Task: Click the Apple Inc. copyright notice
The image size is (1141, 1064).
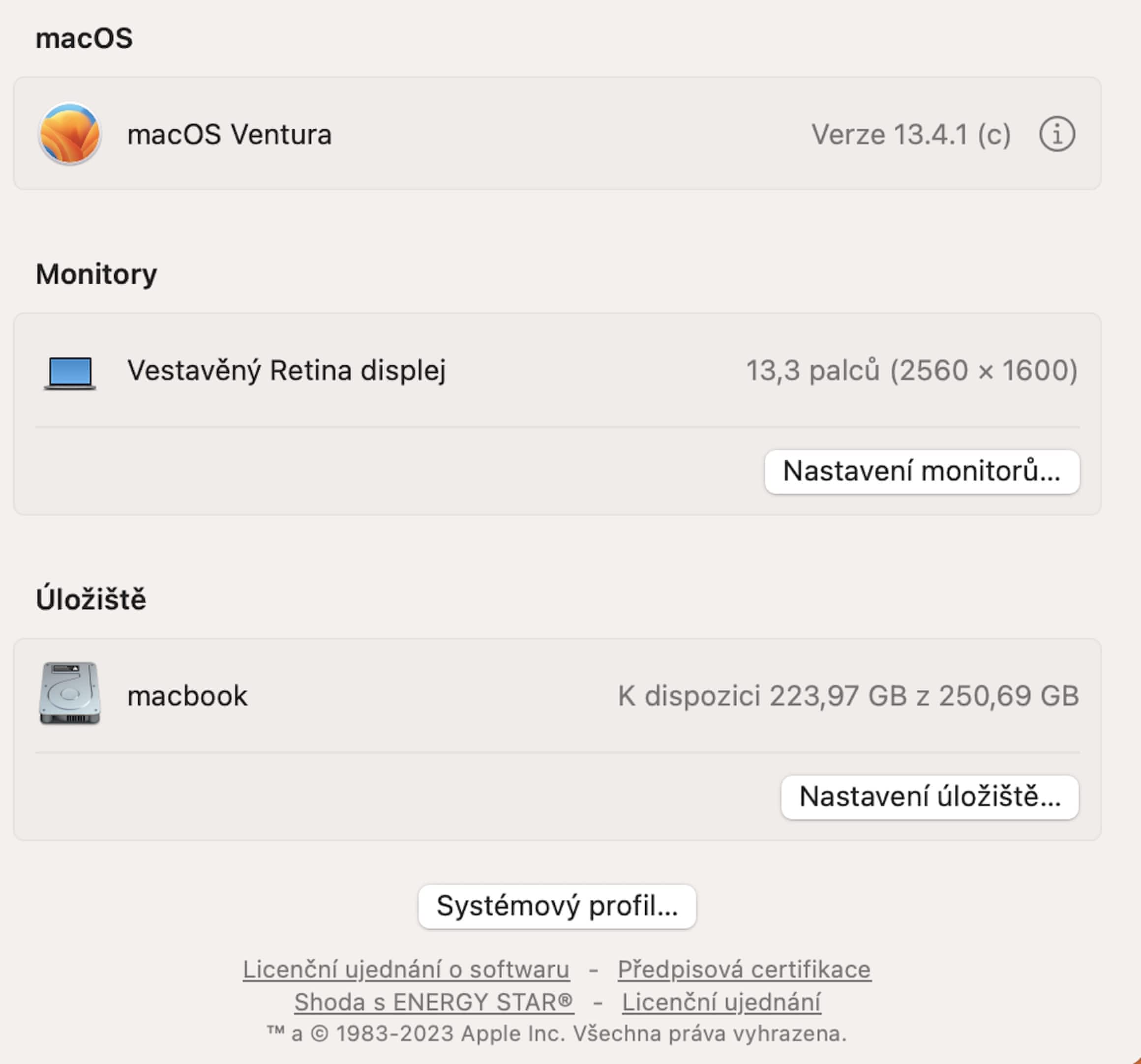Action: click(557, 1034)
